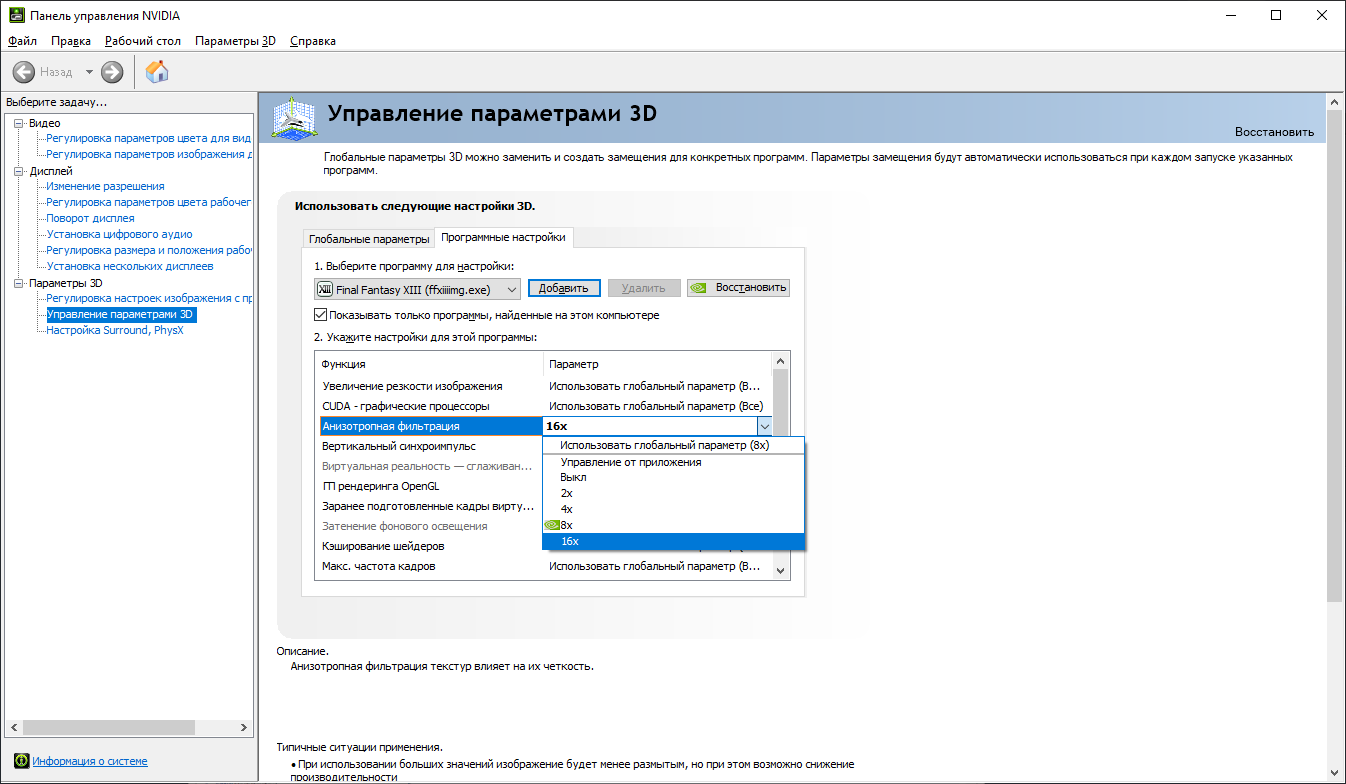1346x784 pixels.
Task: Click the Параметр column header
Action: (x=658, y=364)
